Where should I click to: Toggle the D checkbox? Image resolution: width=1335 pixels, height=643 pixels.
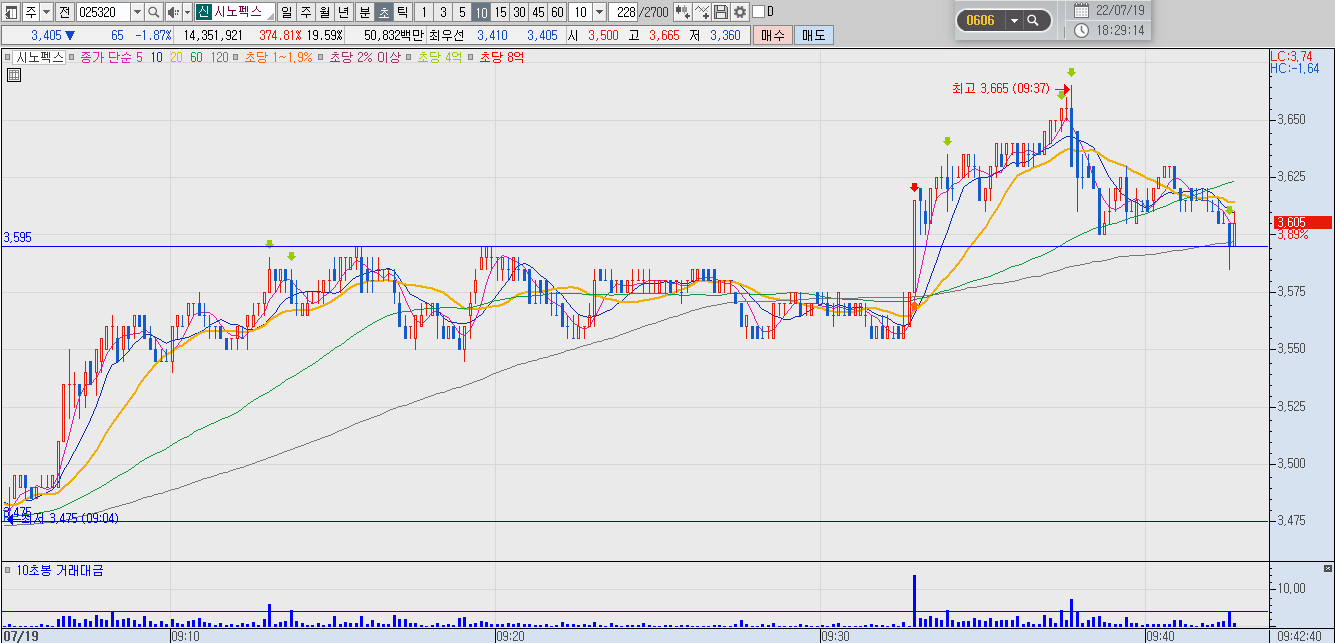[758, 12]
